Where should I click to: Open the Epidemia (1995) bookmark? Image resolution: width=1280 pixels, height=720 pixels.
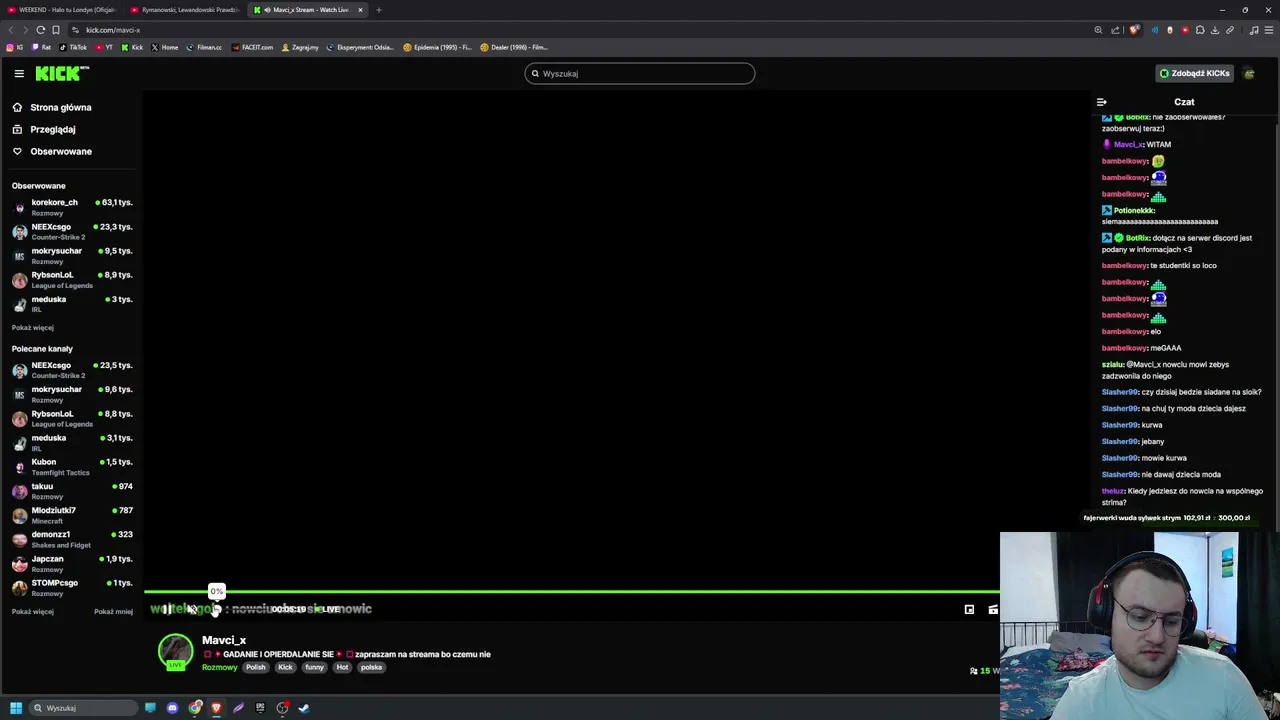pos(437,47)
